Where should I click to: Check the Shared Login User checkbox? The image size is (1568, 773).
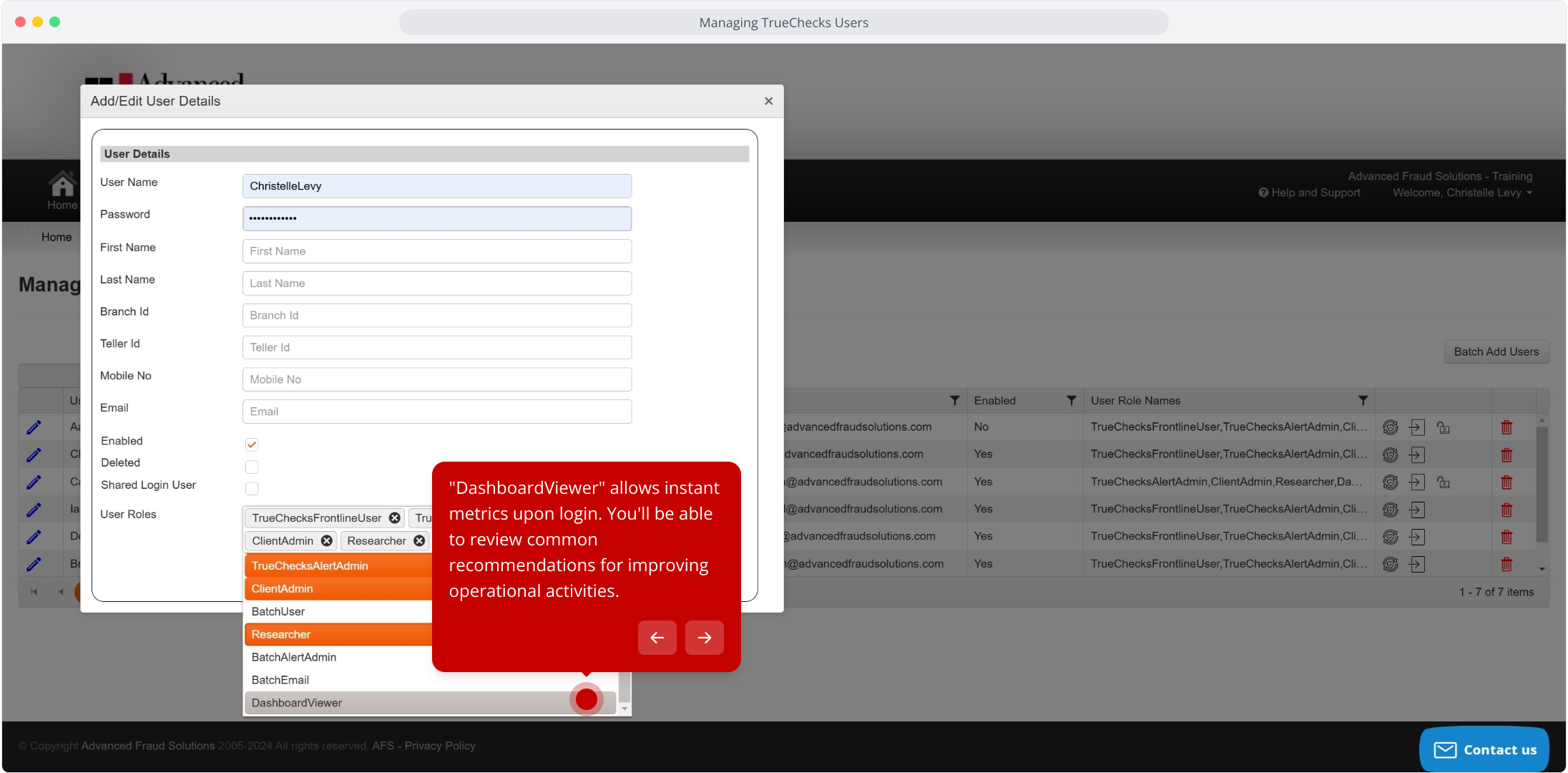252,489
